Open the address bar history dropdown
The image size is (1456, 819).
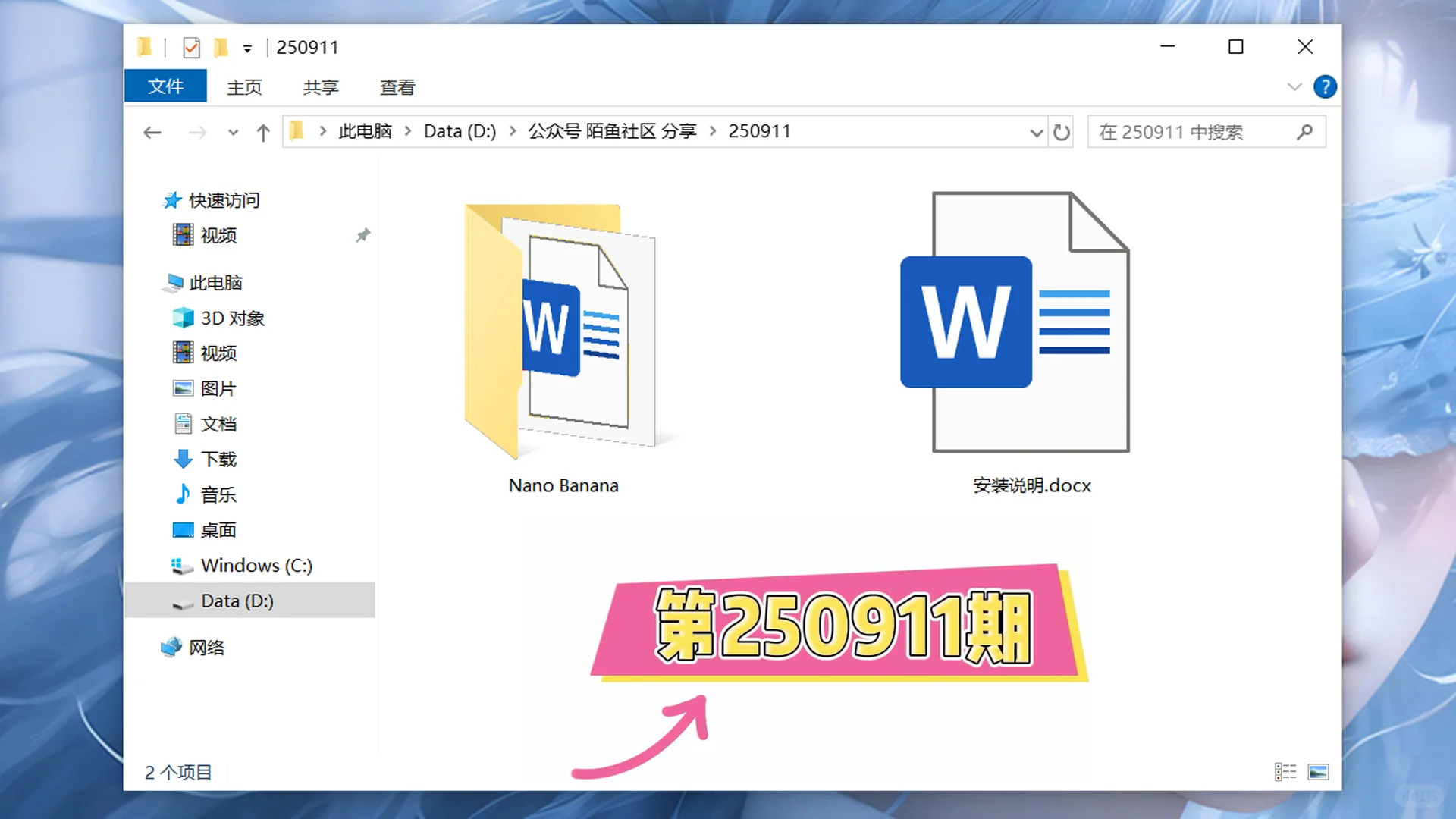(x=1036, y=131)
